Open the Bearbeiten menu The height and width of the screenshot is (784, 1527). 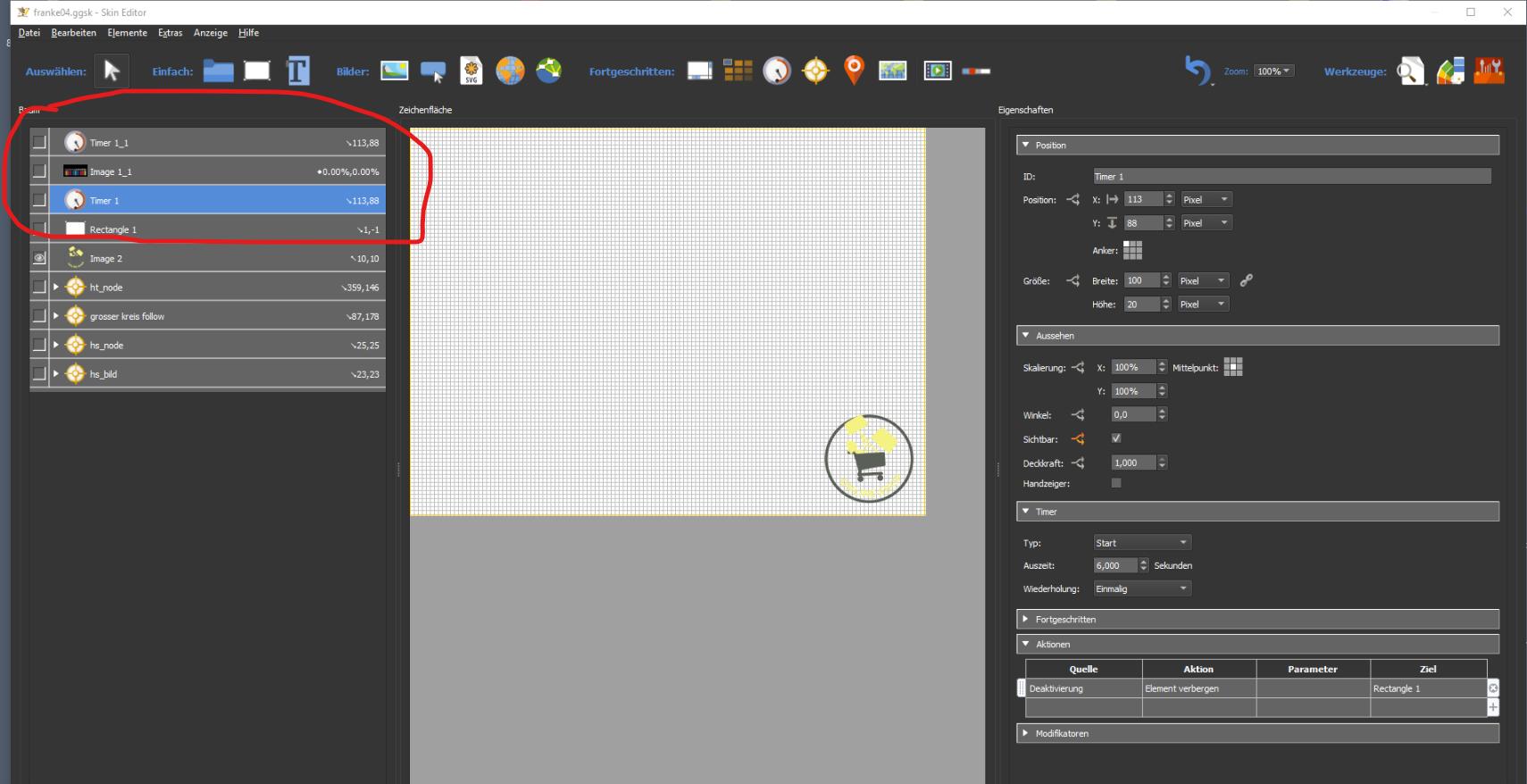73,33
